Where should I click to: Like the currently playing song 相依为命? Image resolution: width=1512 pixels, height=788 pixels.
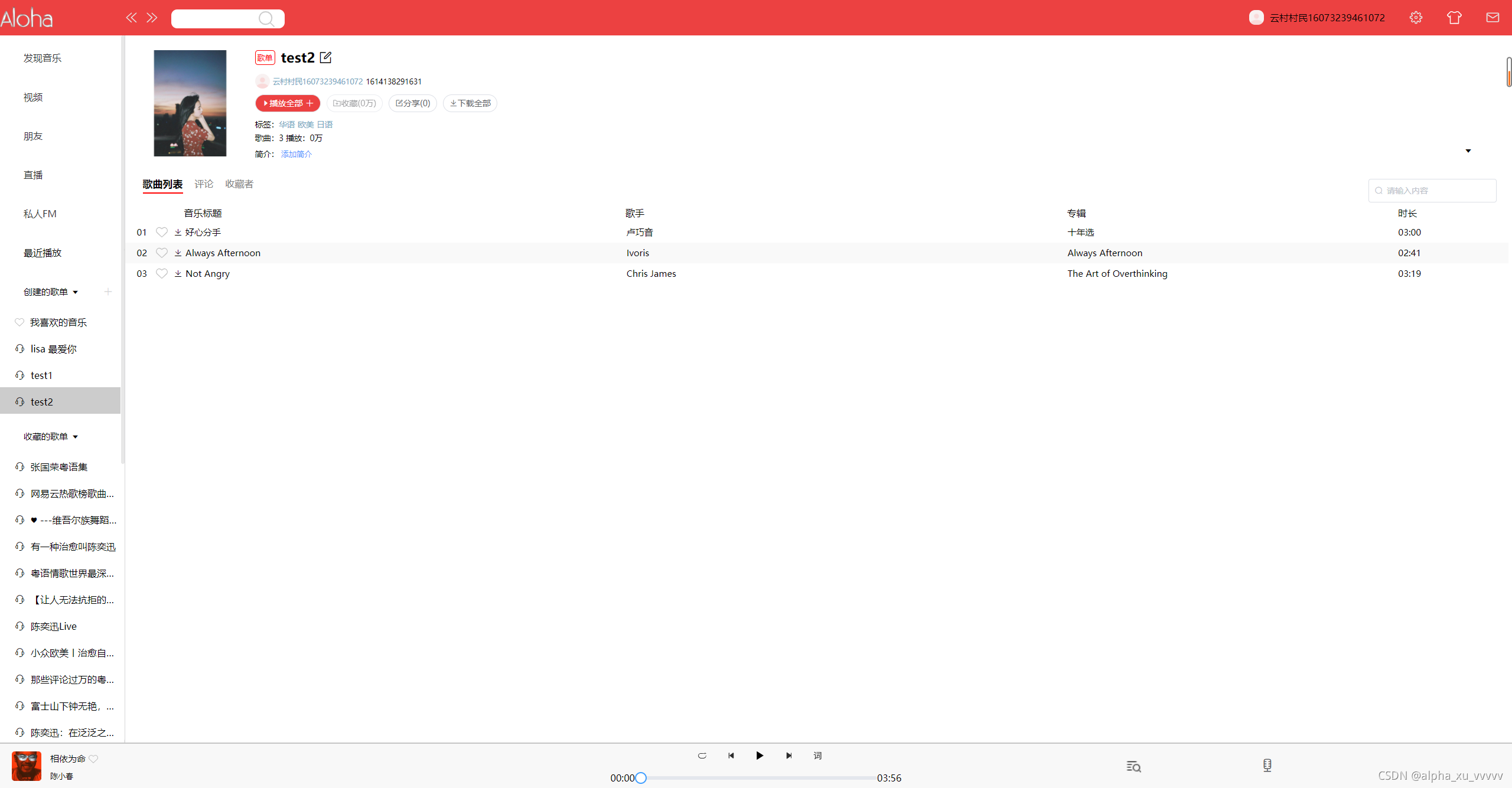click(x=94, y=759)
